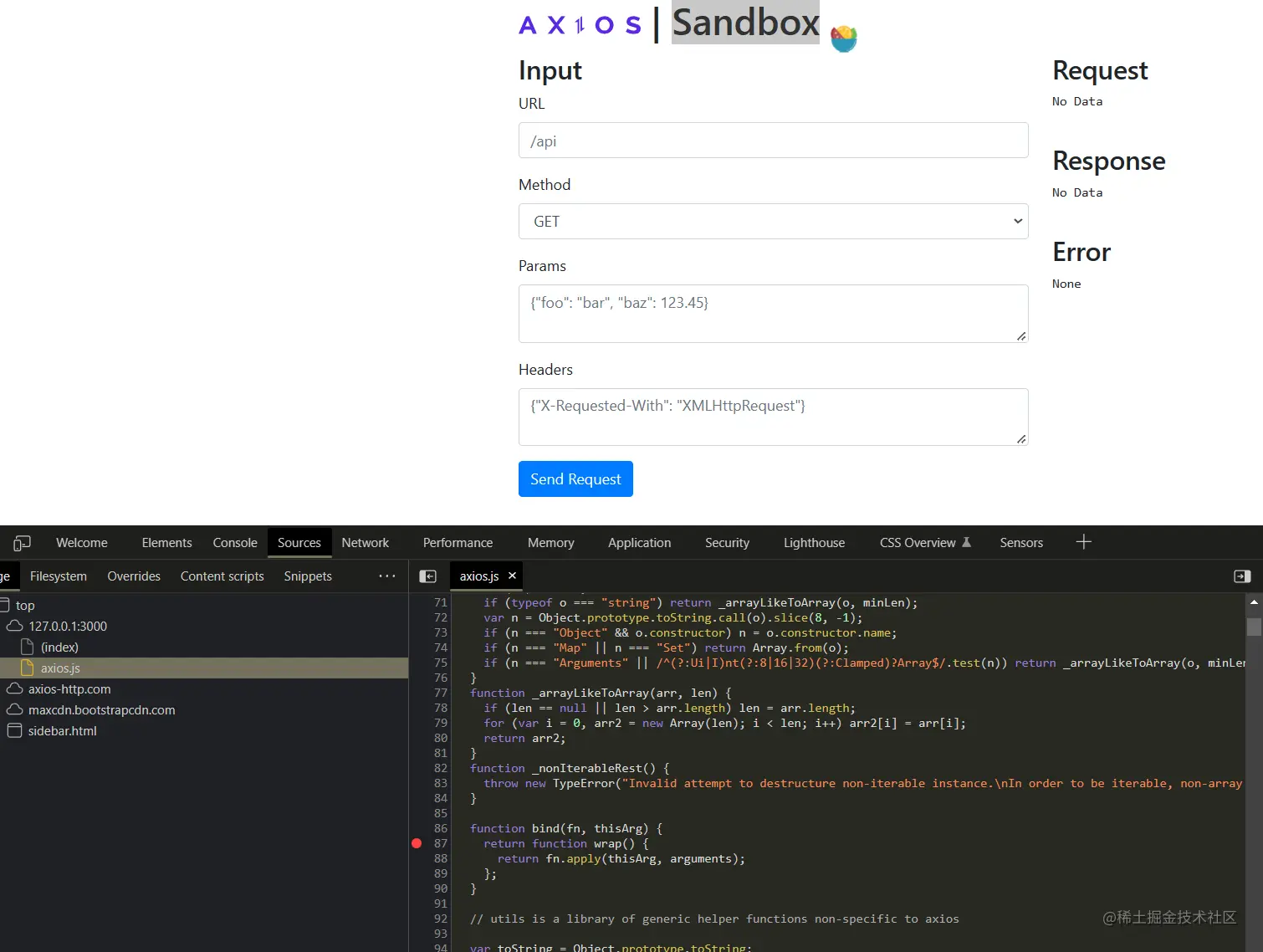
Task: Focus the Params textarea
Action: 773,314
